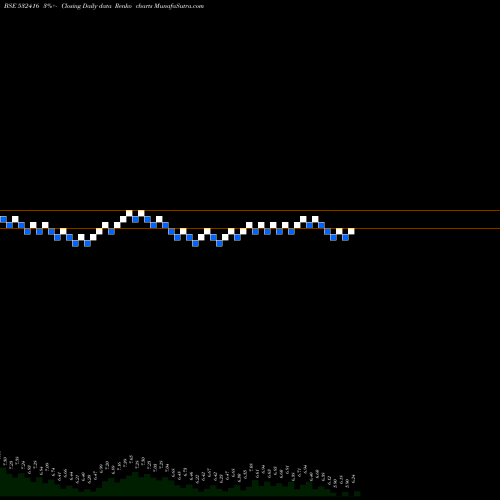The height and width of the screenshot is (500, 500).
Task: Click the first blue brick at chart start
Action: pyautogui.click(x=3, y=219)
